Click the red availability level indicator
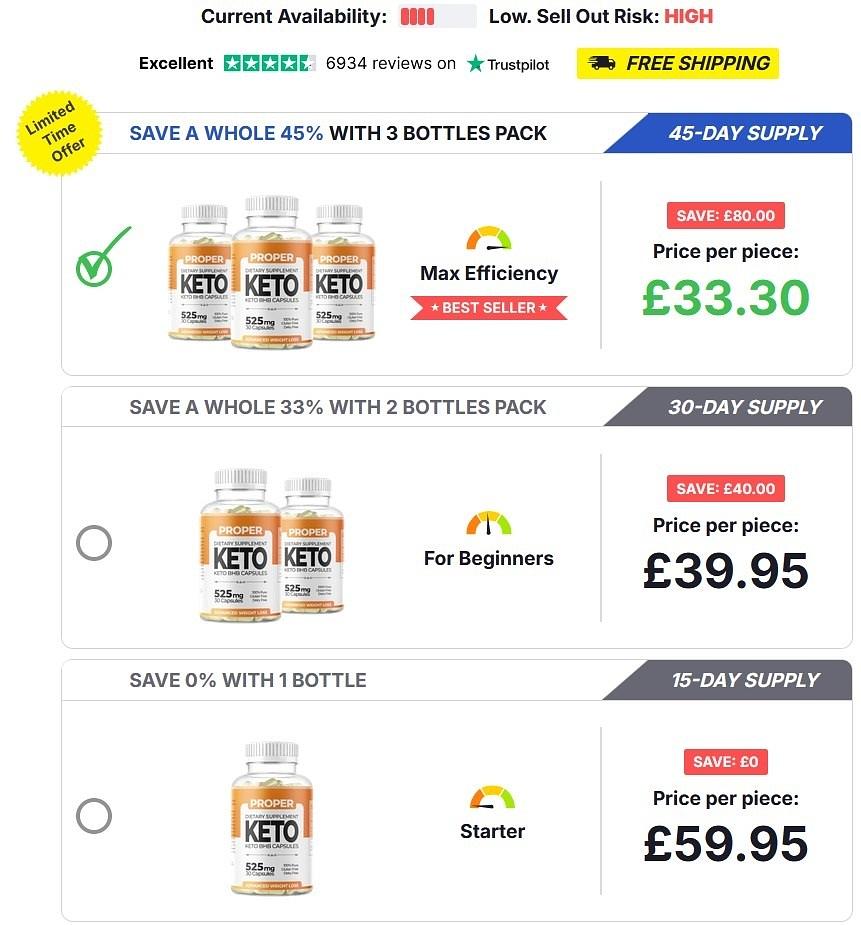 coord(417,16)
